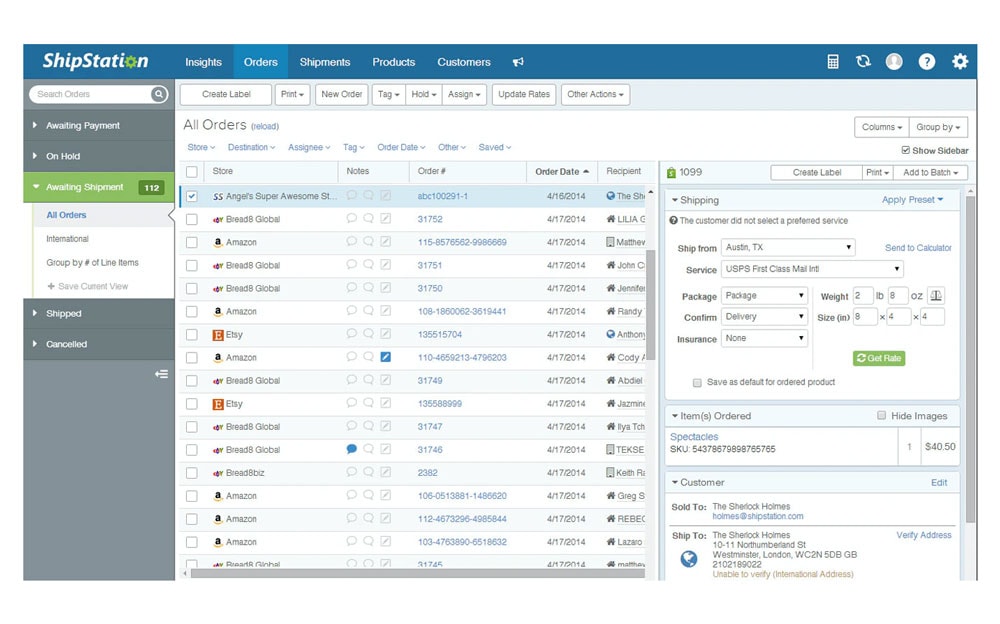
Task: Select checkbox for order 135515704
Action: tap(191, 334)
